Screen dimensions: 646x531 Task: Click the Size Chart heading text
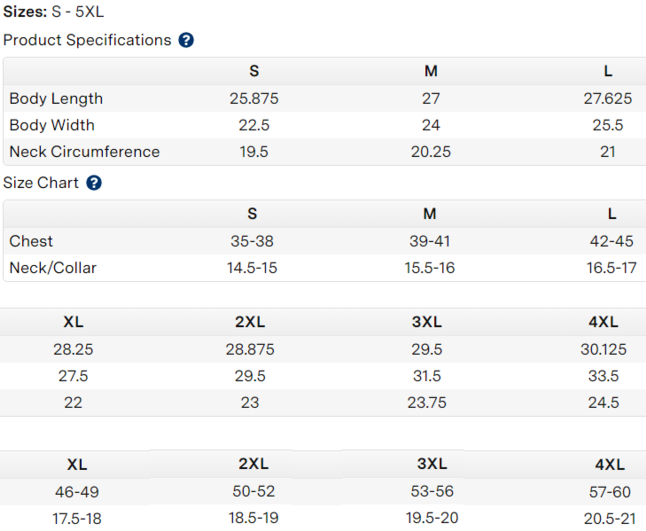click(x=40, y=183)
